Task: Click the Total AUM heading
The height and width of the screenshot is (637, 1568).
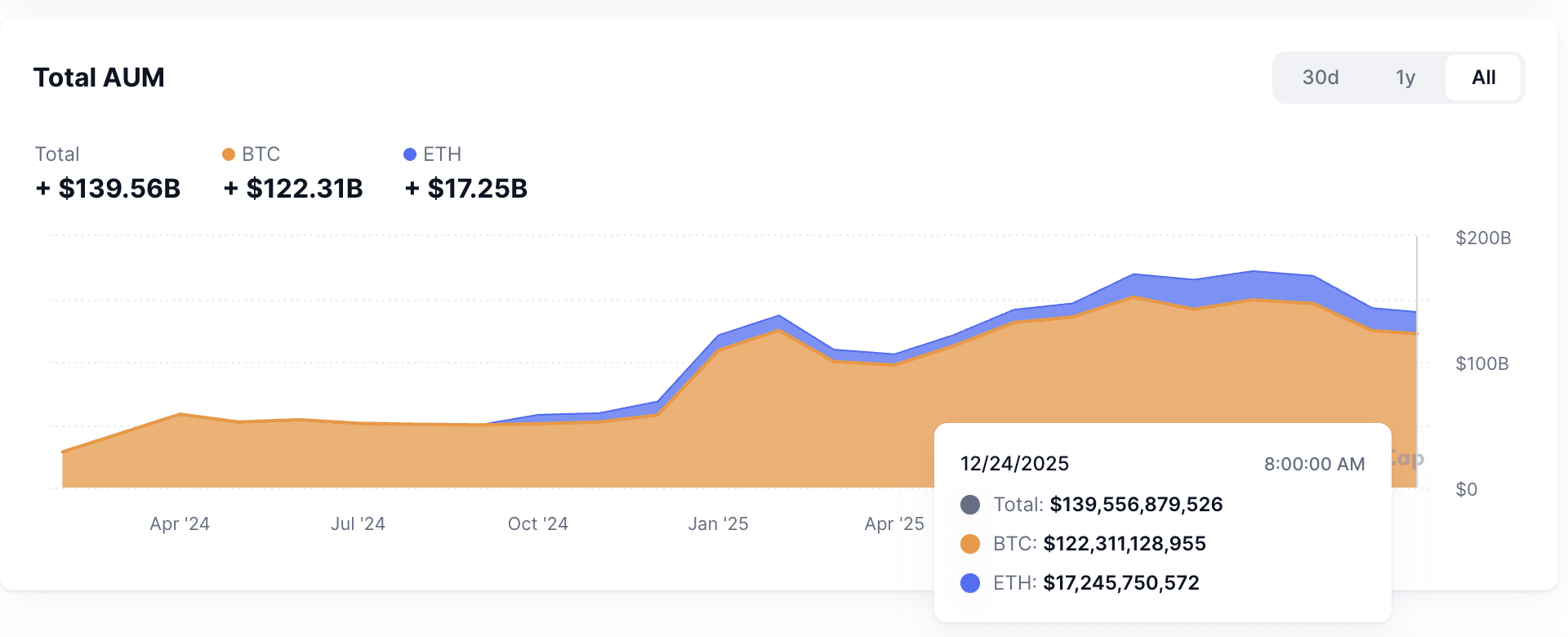Action: tap(99, 78)
